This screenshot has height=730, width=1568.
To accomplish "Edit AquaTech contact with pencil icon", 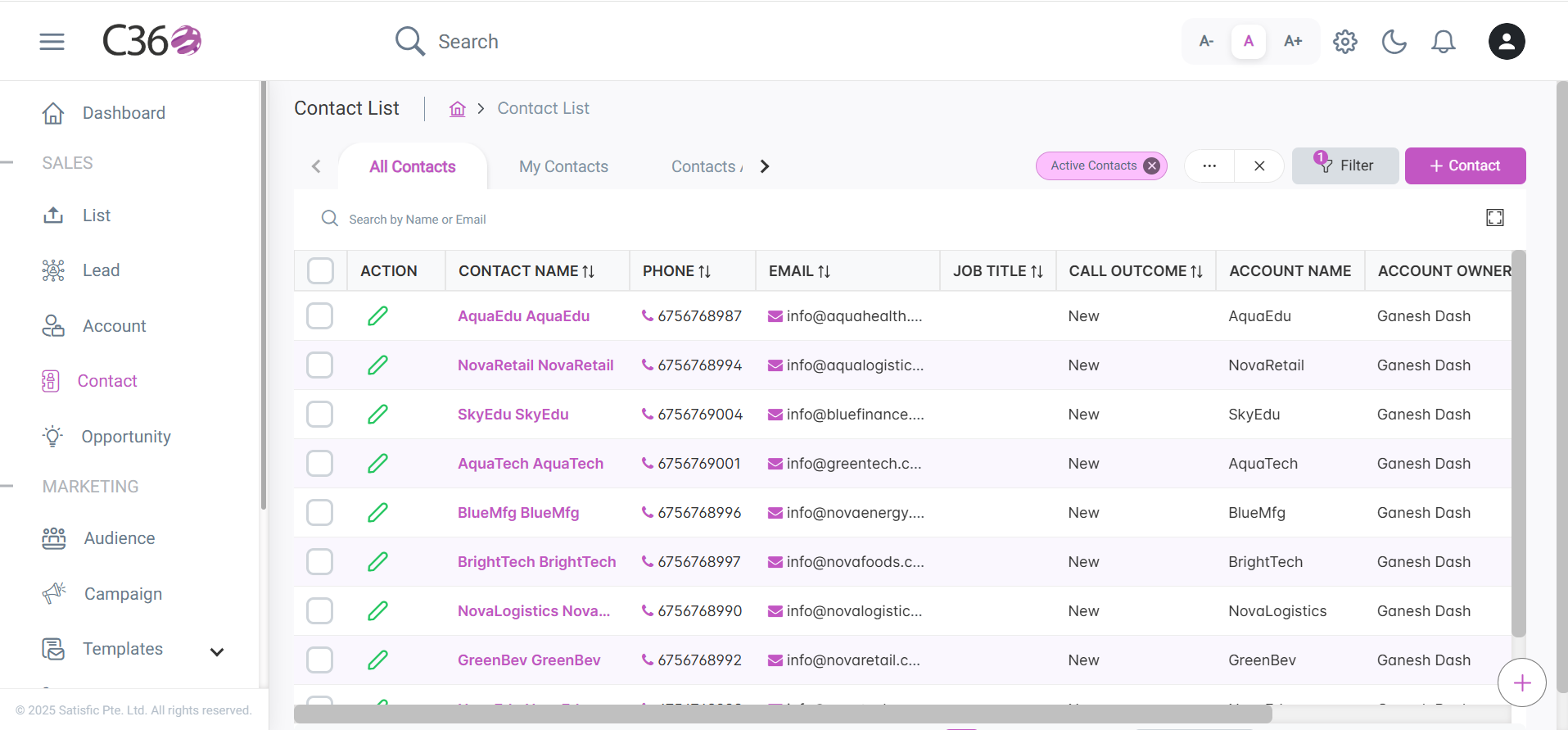I will tap(377, 464).
